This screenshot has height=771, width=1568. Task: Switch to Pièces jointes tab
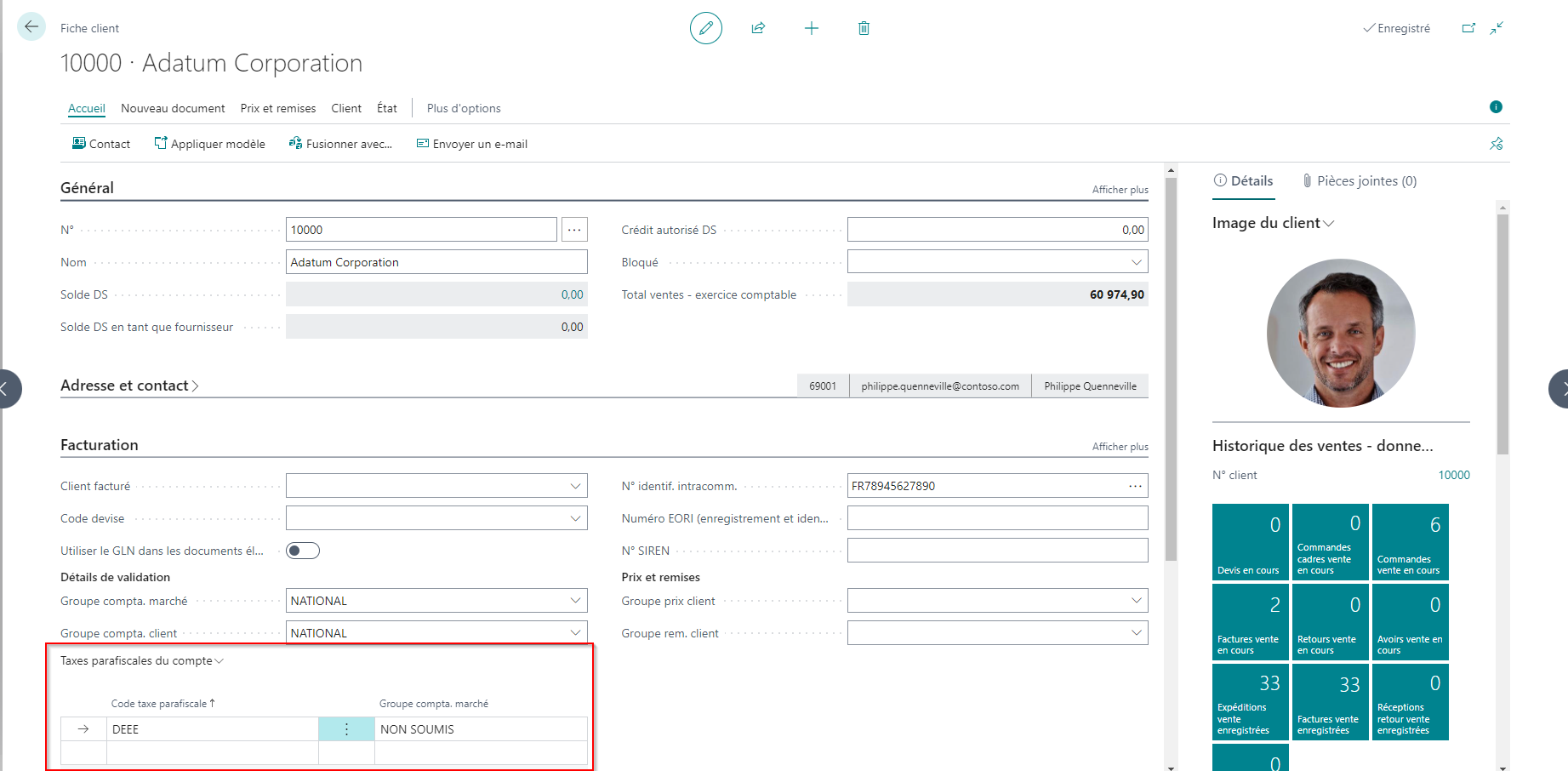tap(1359, 180)
